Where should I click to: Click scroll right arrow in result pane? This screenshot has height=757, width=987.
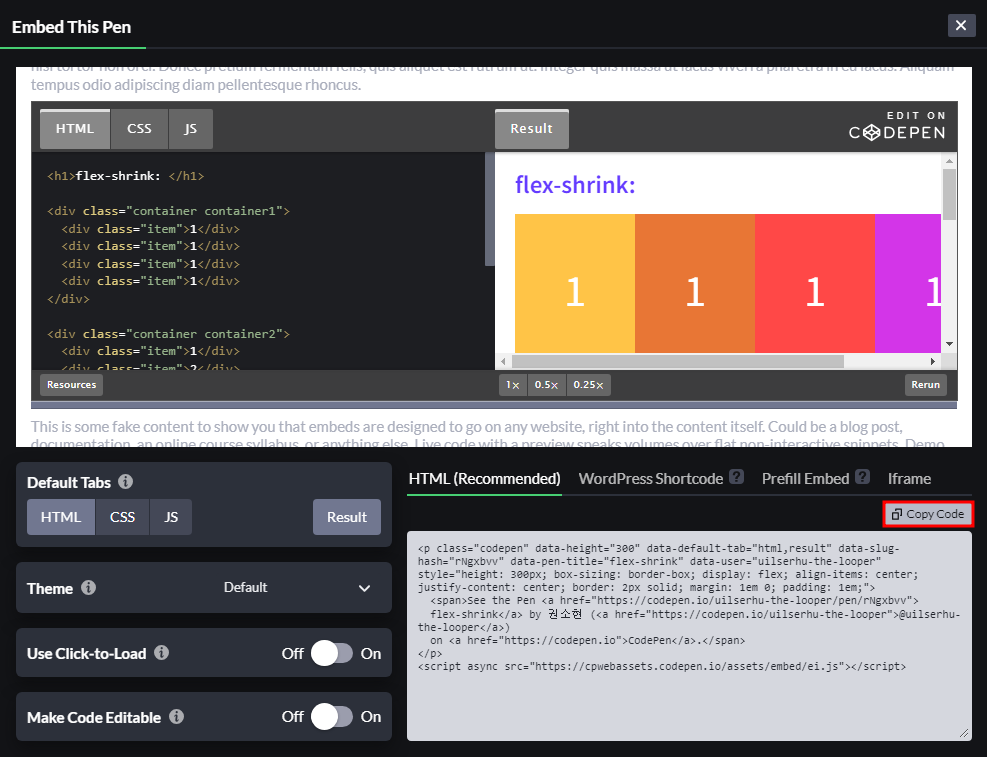coord(933,361)
